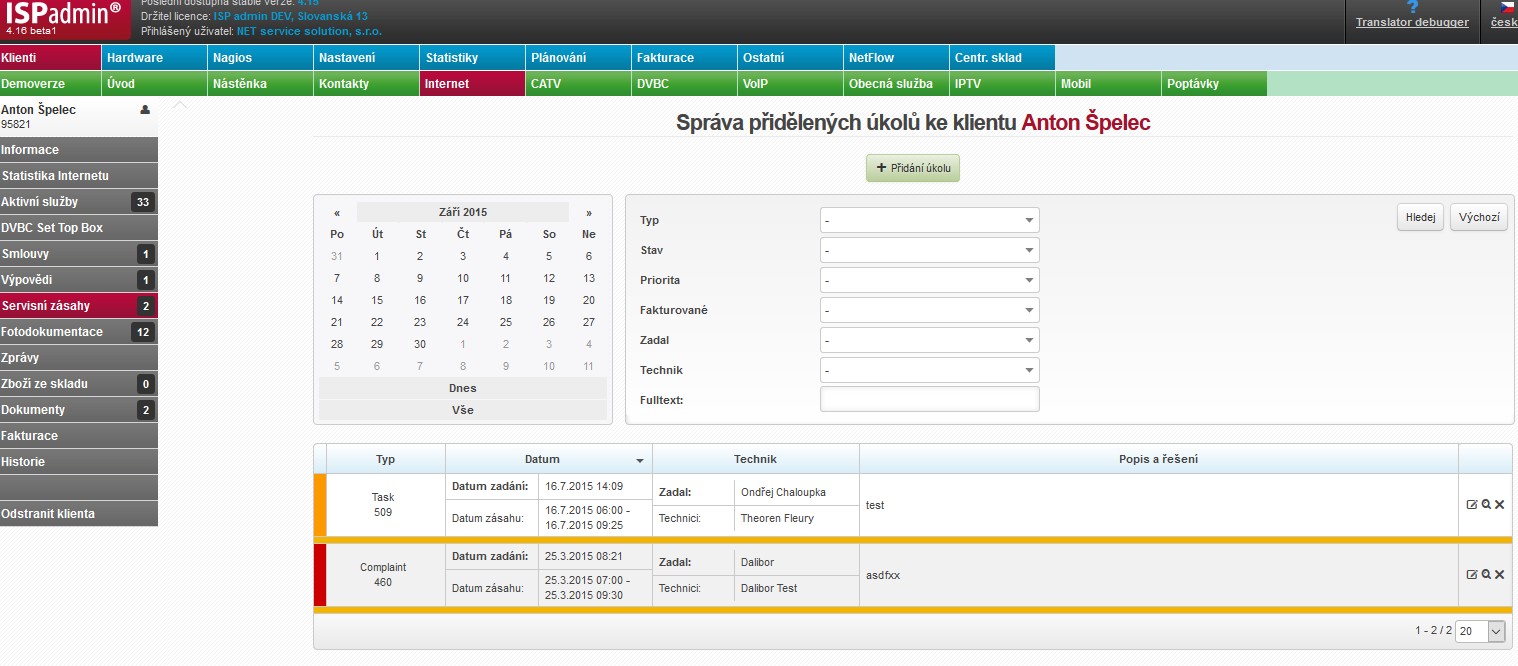Click the Popis a řešení column header
Screen dimensions: 1518x666
click(1159, 459)
